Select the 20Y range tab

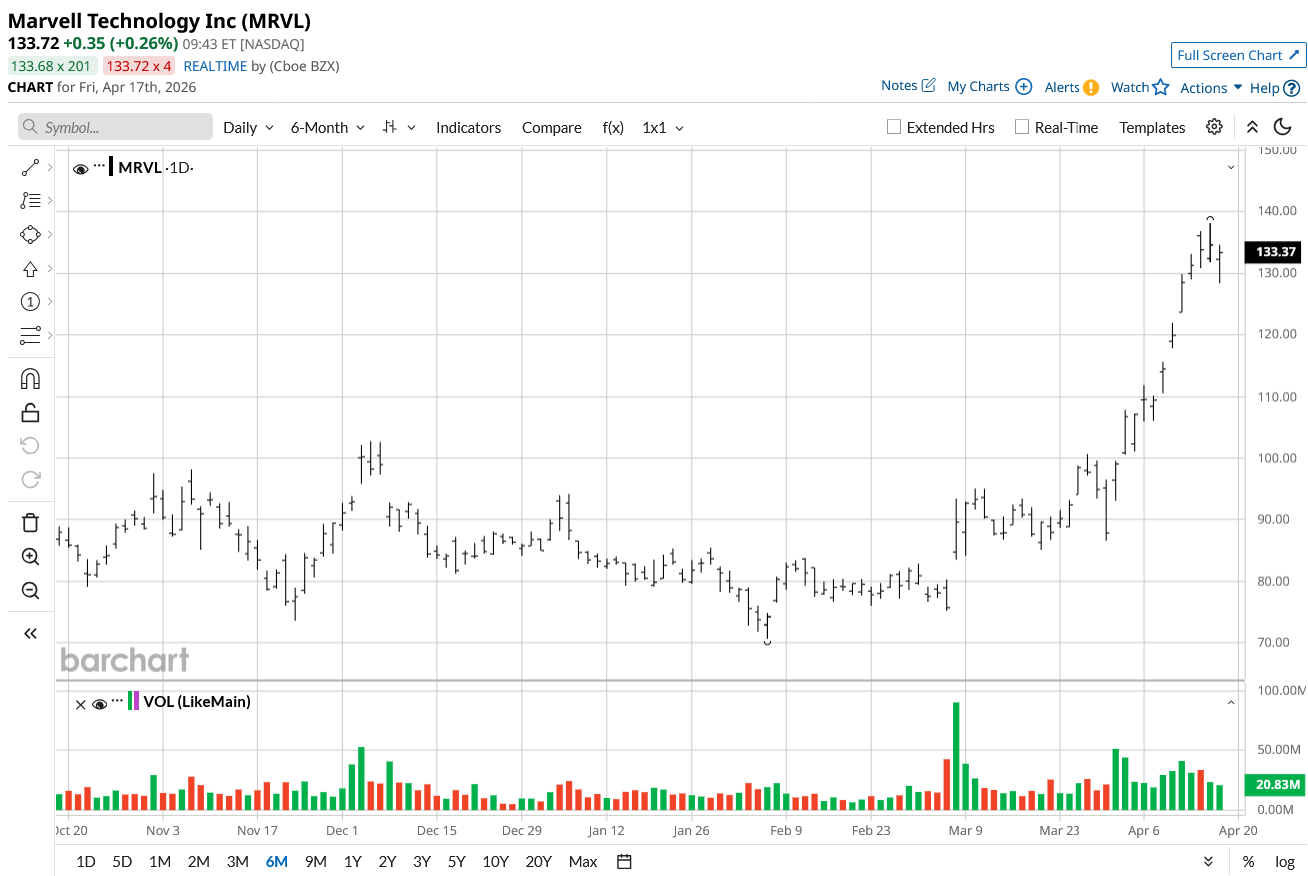(x=538, y=862)
